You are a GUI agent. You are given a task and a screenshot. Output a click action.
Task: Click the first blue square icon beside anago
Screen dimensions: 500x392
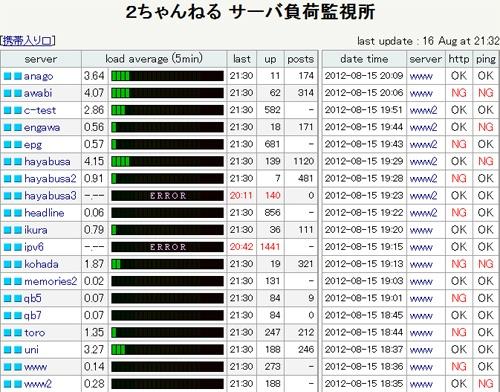coord(7,76)
